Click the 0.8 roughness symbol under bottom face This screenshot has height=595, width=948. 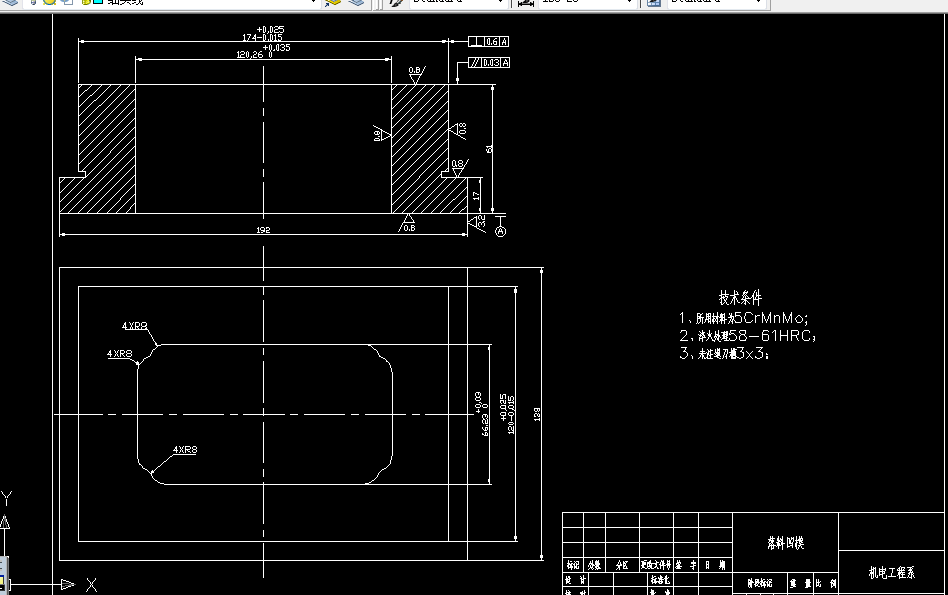pos(407,223)
